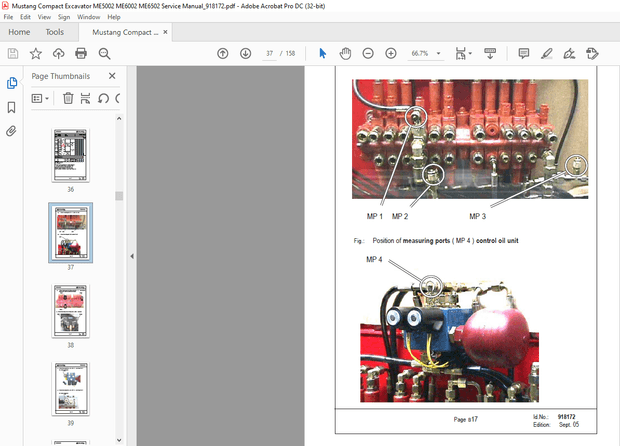Switch to the Home tab
This screenshot has width=620, height=446.
click(x=19, y=32)
